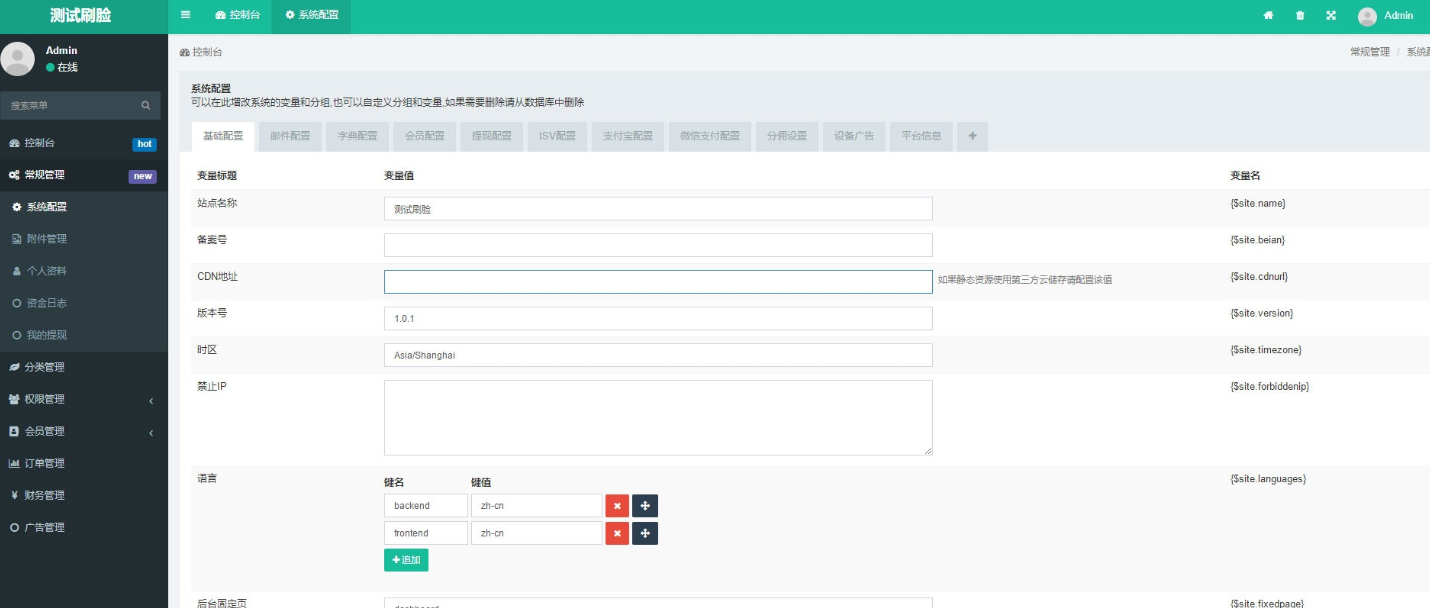
Task: Open 附件管理 in the sidebar
Action: click(x=47, y=239)
